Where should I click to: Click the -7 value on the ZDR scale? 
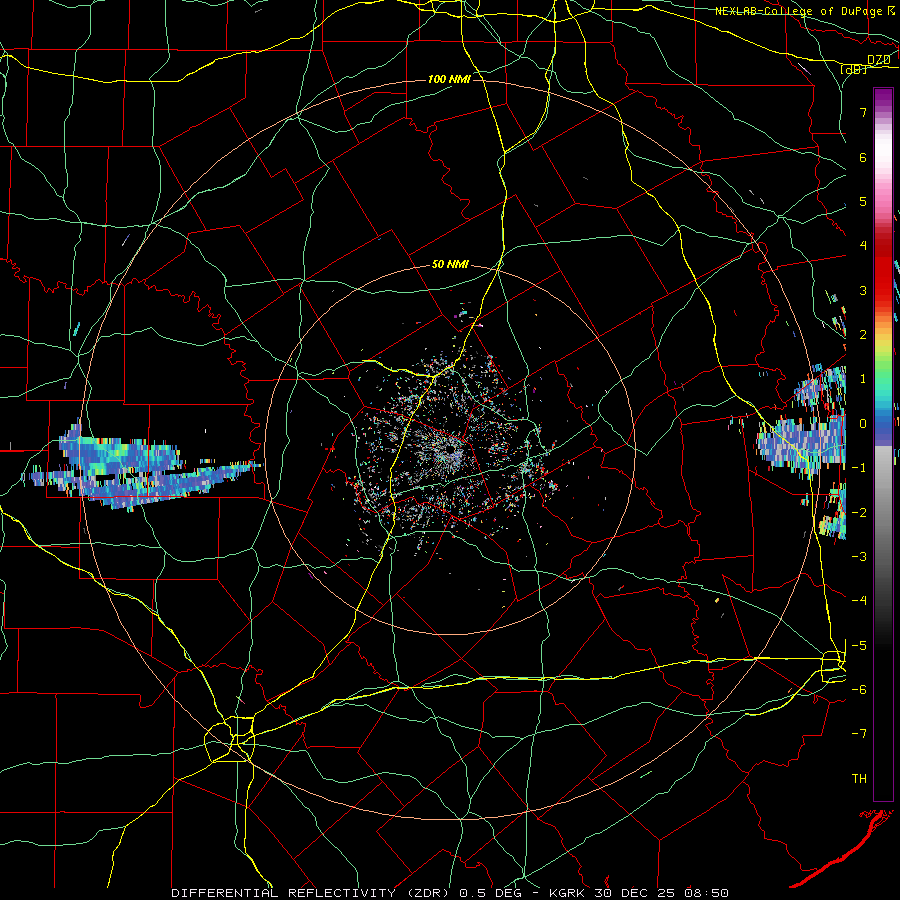(860, 734)
